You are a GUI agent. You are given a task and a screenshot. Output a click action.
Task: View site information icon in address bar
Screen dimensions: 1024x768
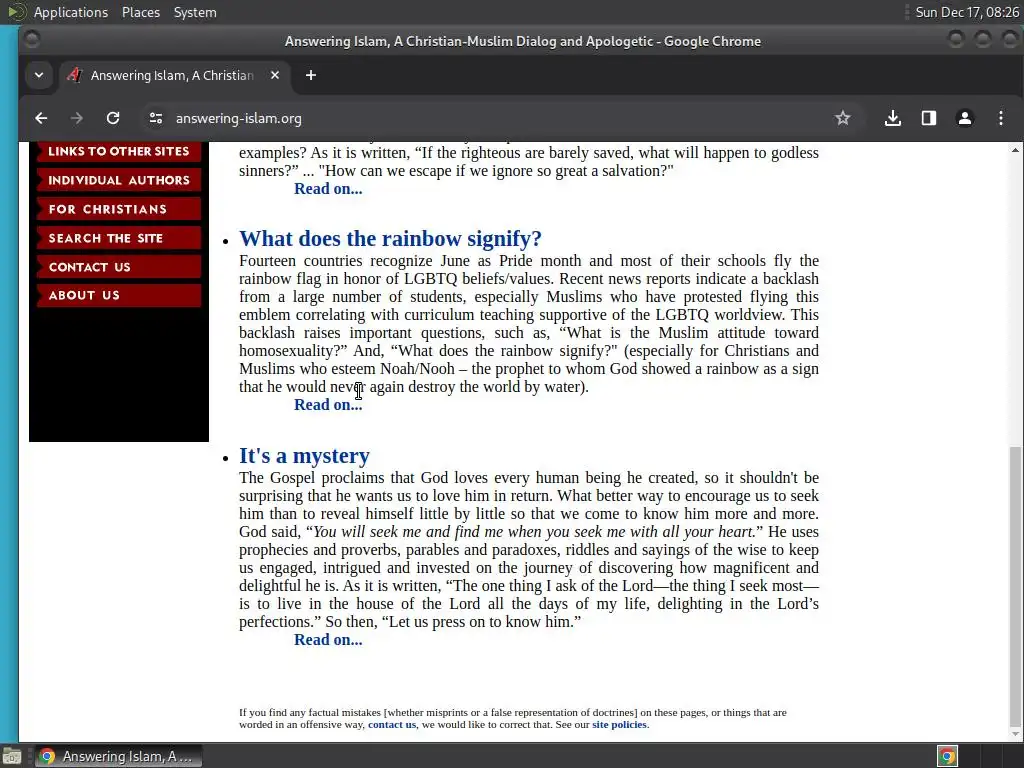[155, 118]
